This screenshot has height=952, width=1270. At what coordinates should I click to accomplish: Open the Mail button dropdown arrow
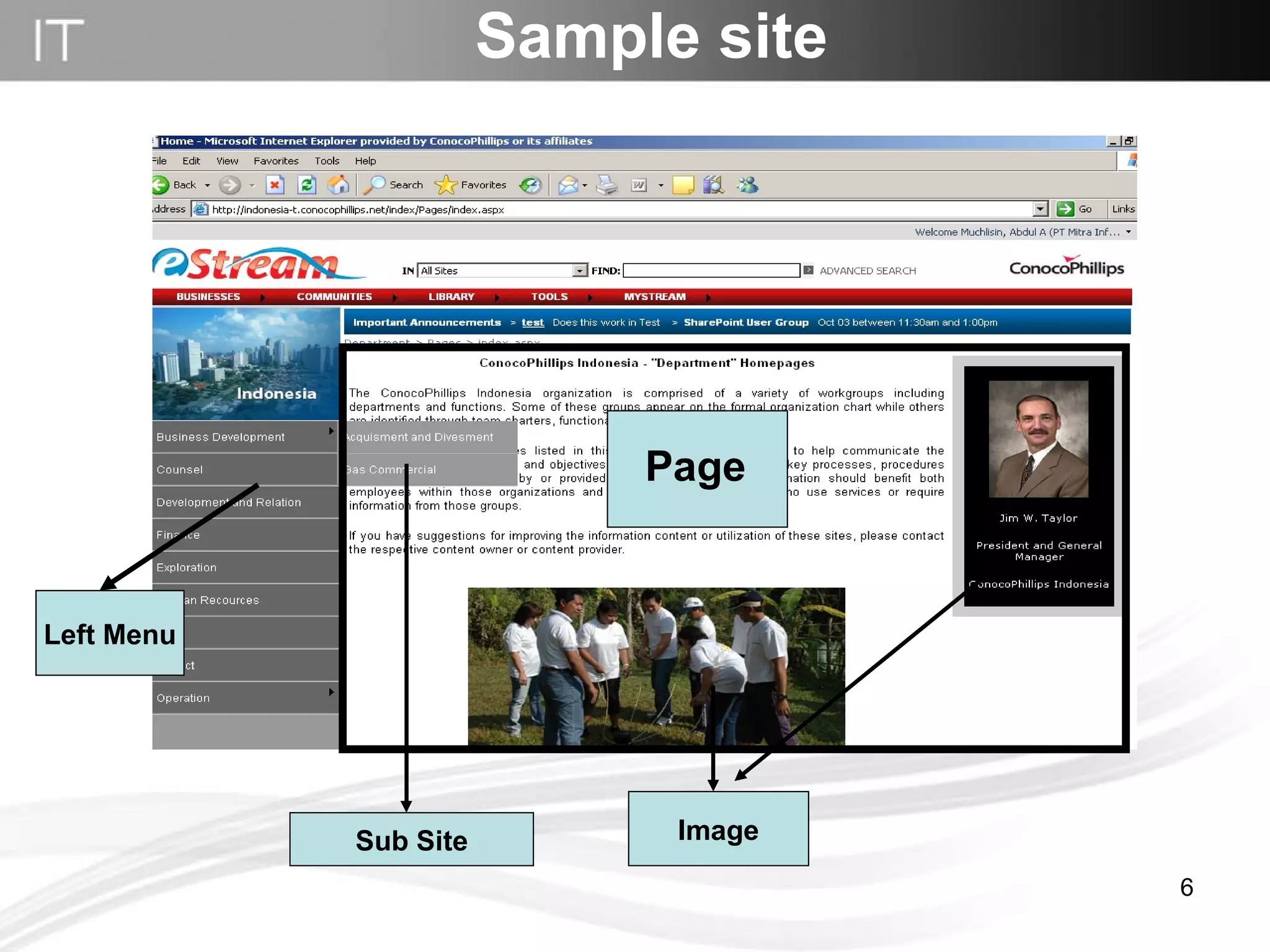(585, 185)
